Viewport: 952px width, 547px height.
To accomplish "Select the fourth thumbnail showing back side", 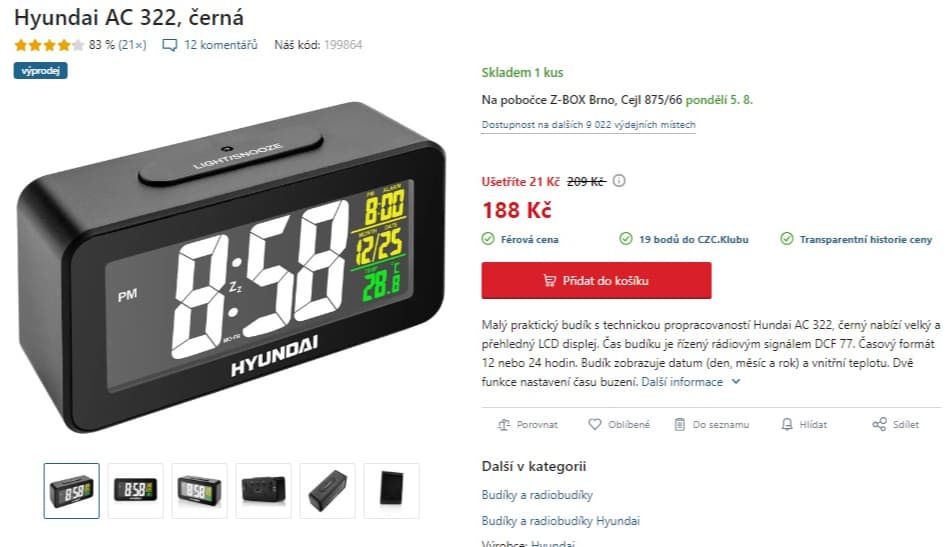I will pos(264,491).
